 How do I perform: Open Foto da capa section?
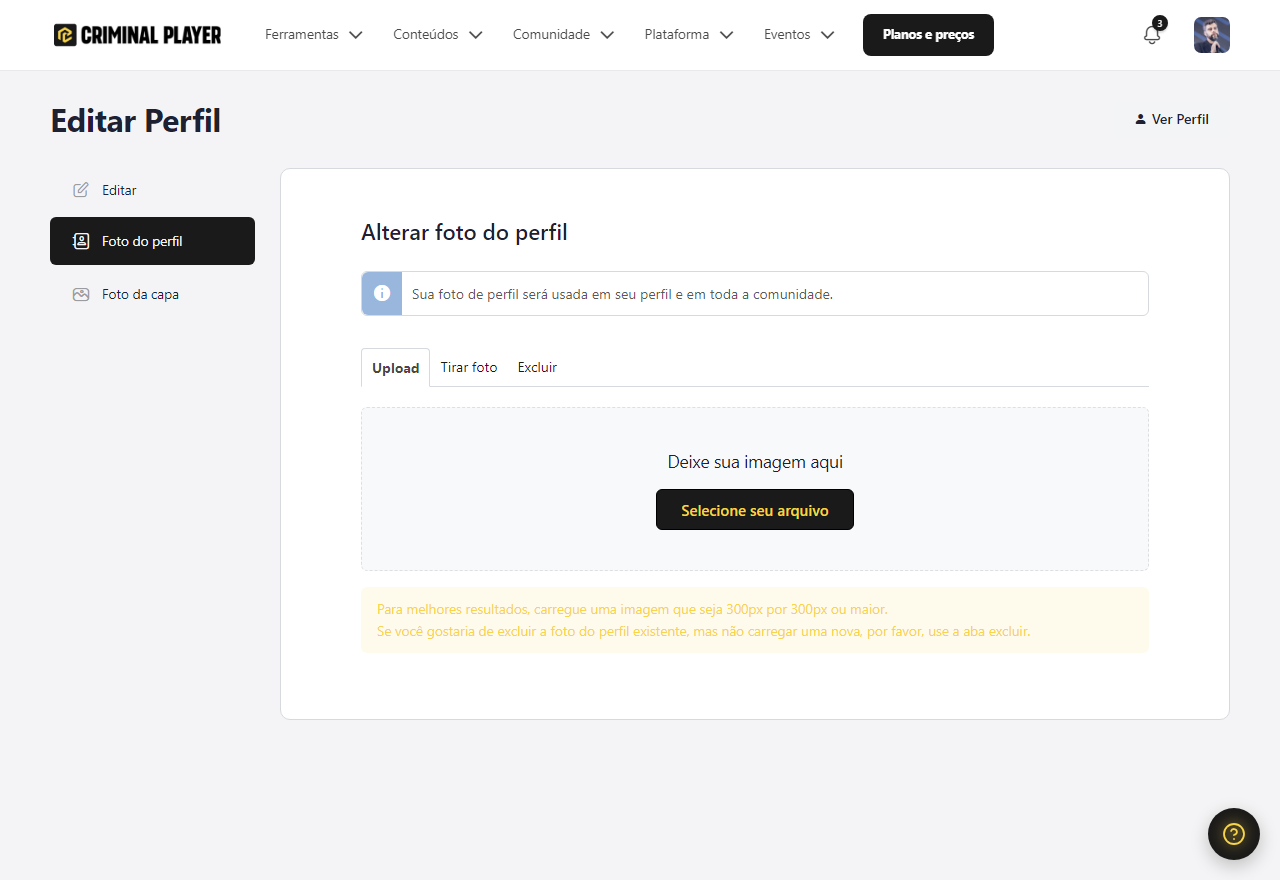point(152,295)
